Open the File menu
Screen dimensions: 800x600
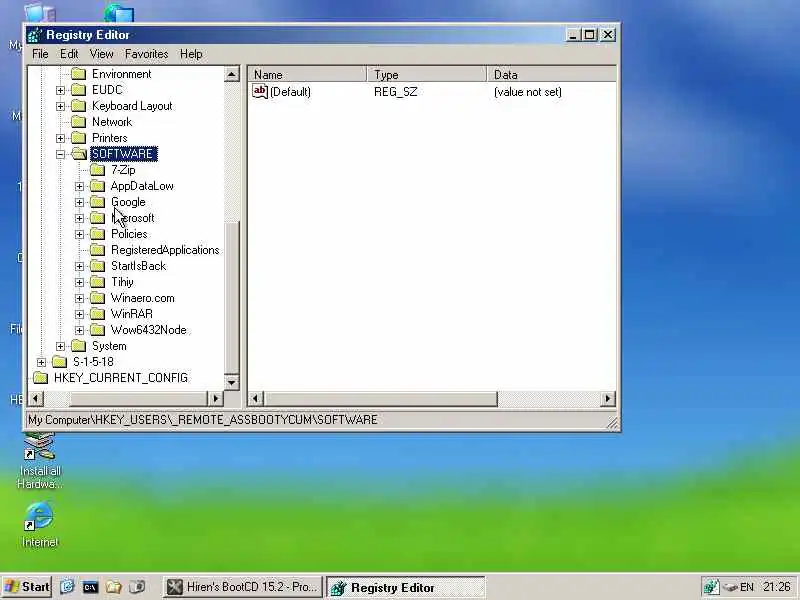pyautogui.click(x=40, y=54)
